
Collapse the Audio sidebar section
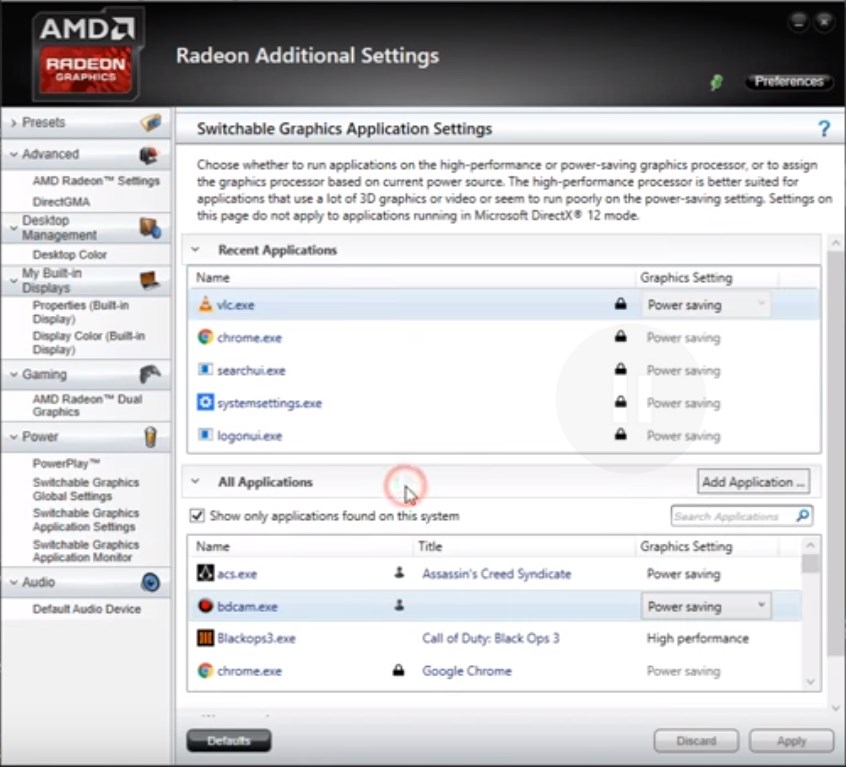13,582
